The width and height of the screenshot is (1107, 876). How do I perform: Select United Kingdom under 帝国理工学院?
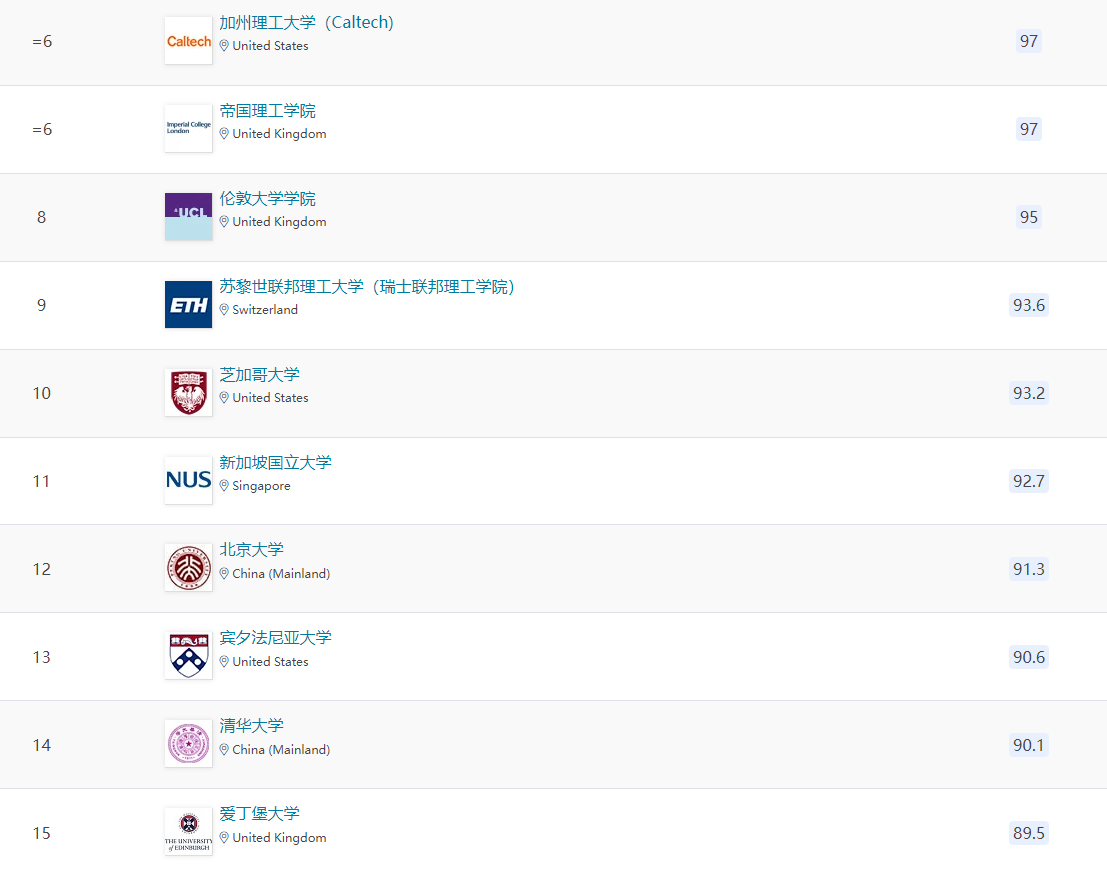point(280,134)
